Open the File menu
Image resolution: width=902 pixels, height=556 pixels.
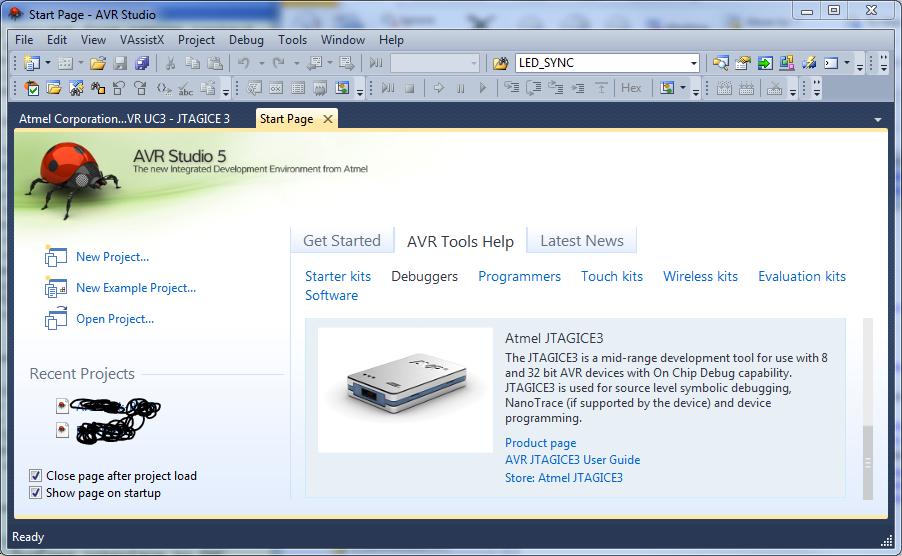pyautogui.click(x=24, y=40)
